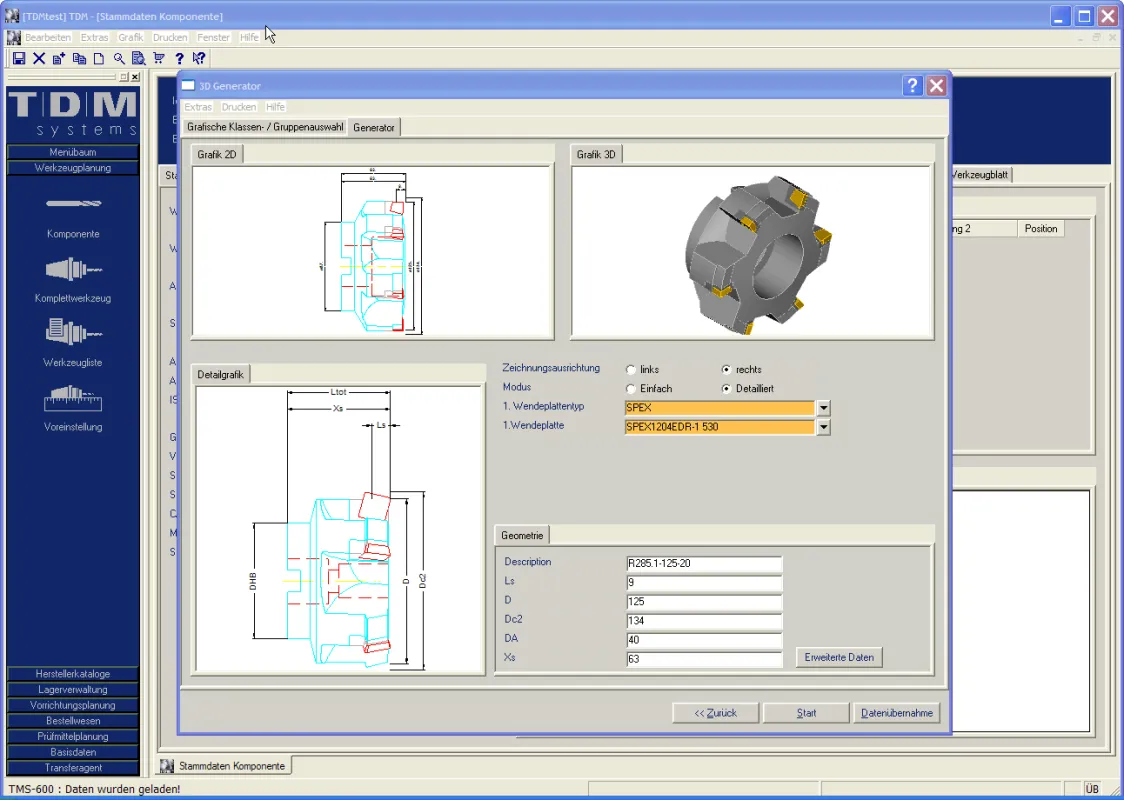Open the Bestellwesen sidebar section
Image resolution: width=1124 pixels, height=800 pixels.
tap(73, 721)
